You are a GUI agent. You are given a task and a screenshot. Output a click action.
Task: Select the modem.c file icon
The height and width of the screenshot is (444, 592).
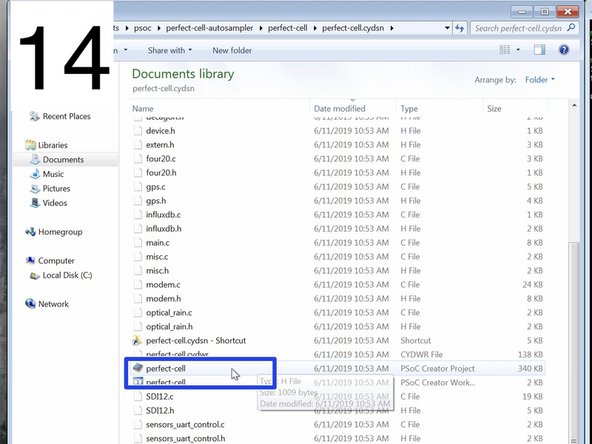click(x=138, y=285)
